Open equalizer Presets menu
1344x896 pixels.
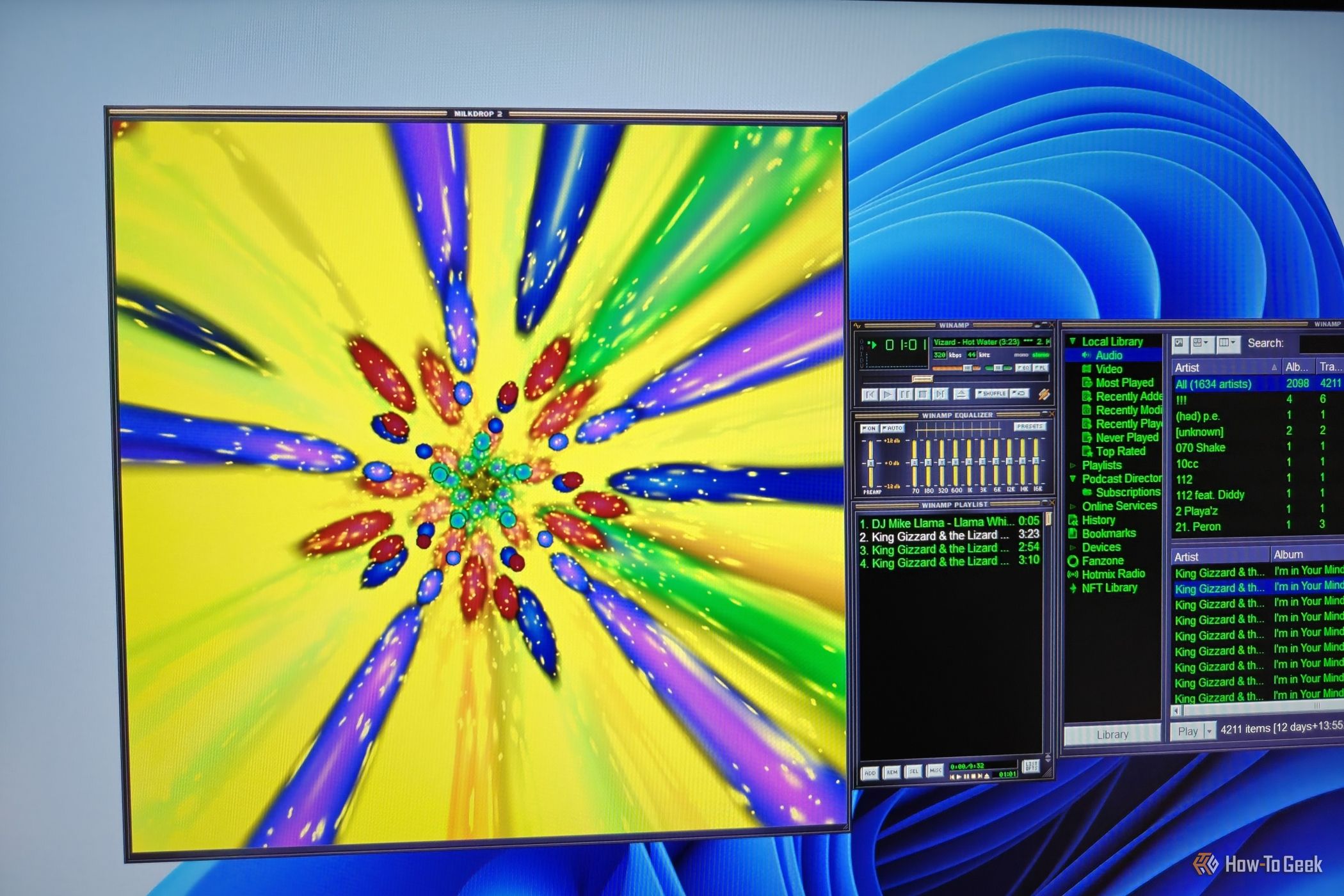pos(1030,427)
